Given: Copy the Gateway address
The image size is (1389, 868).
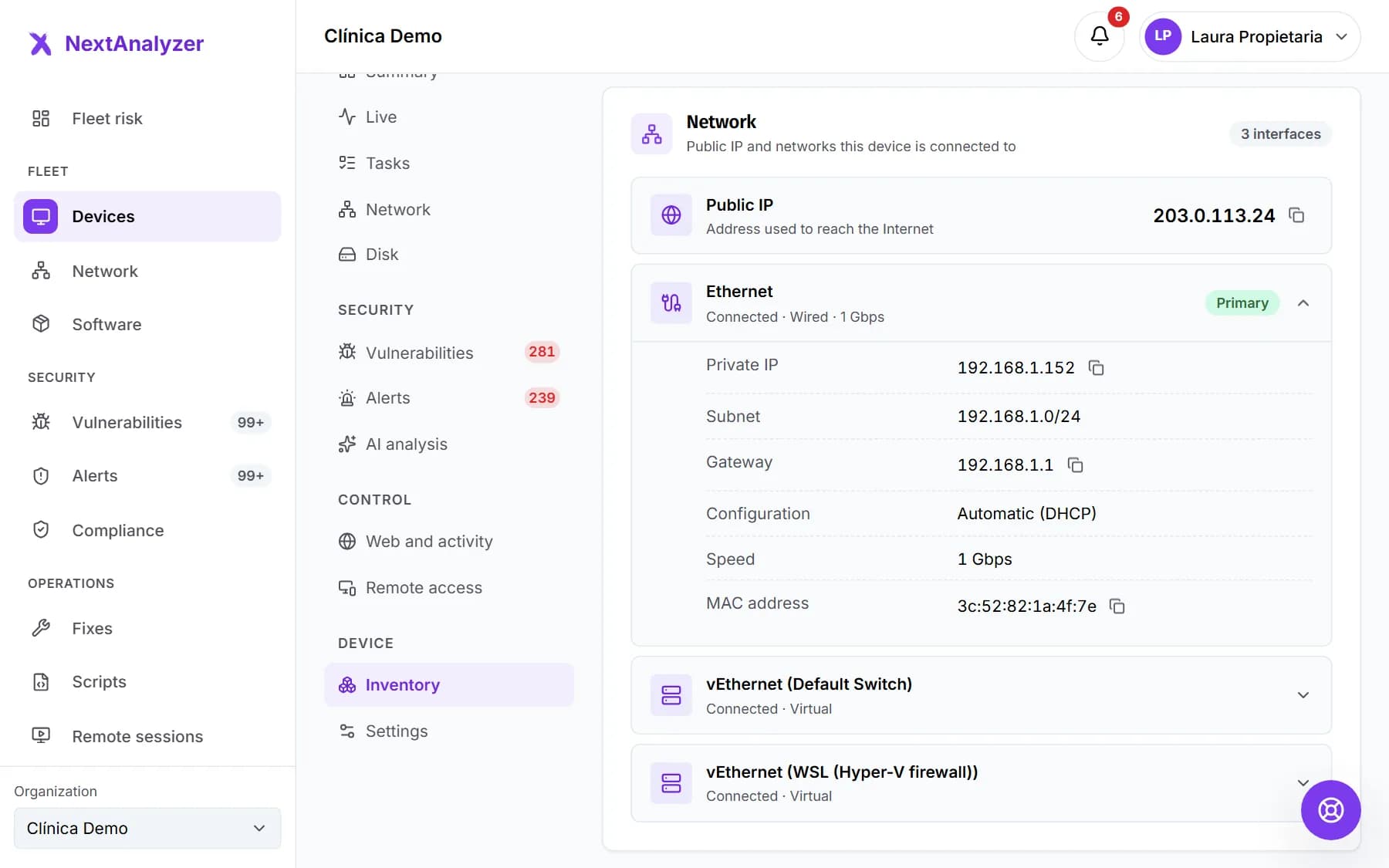Looking at the screenshot, I should pos(1075,464).
